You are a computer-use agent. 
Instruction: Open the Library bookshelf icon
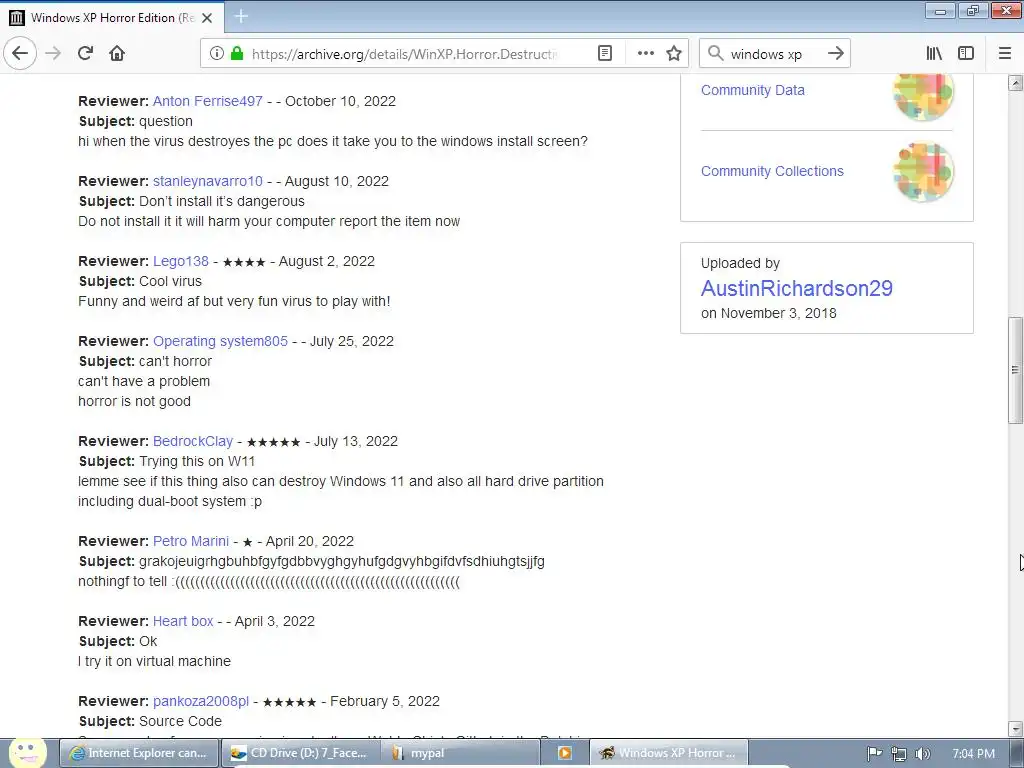coord(934,54)
